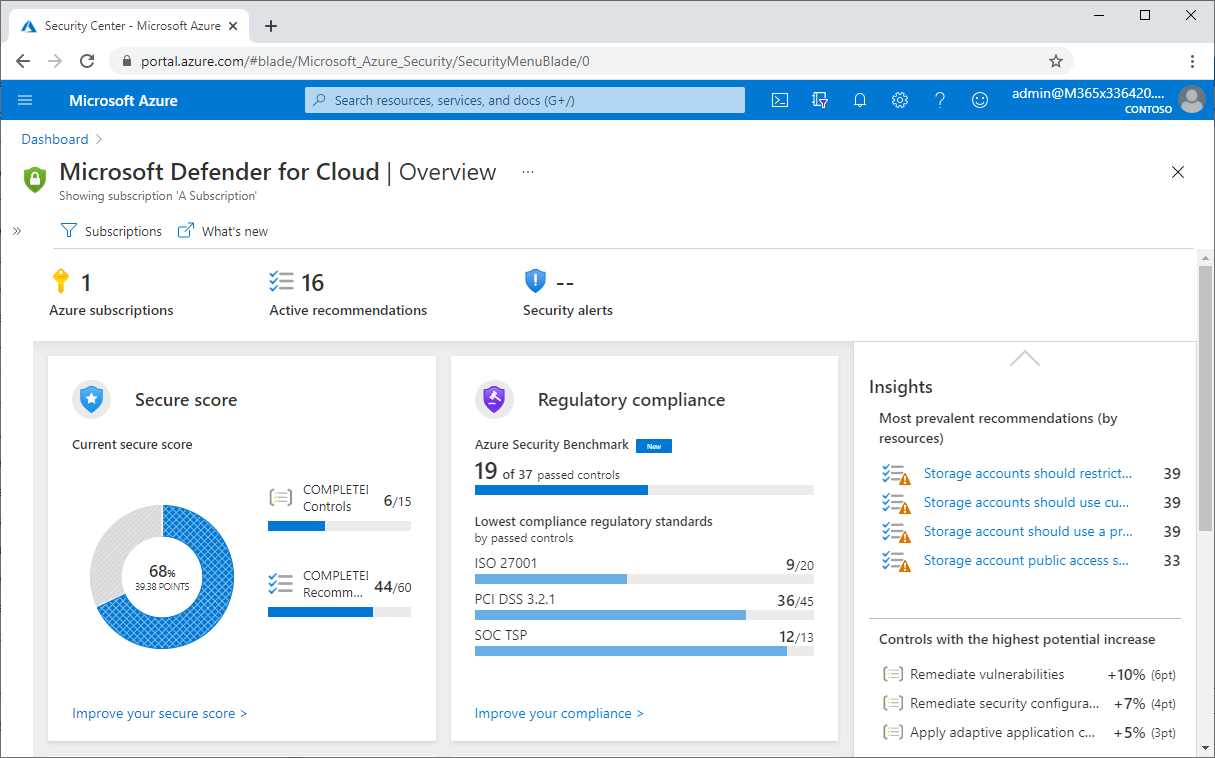Screen dimensions: 1215x758
Task: Click icon next to Remediate vulnerabilities
Action: 893,675
